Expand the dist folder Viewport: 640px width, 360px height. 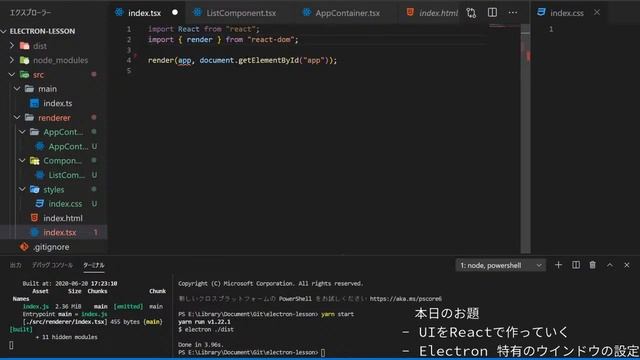coord(12,45)
